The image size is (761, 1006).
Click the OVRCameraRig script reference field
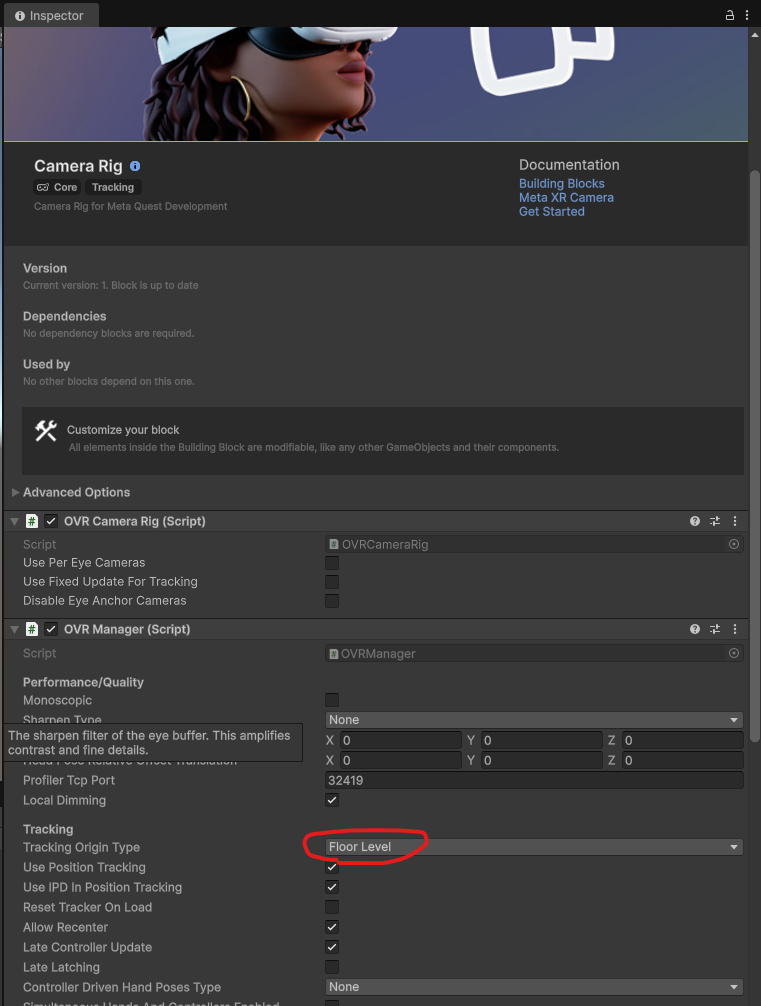[534, 544]
